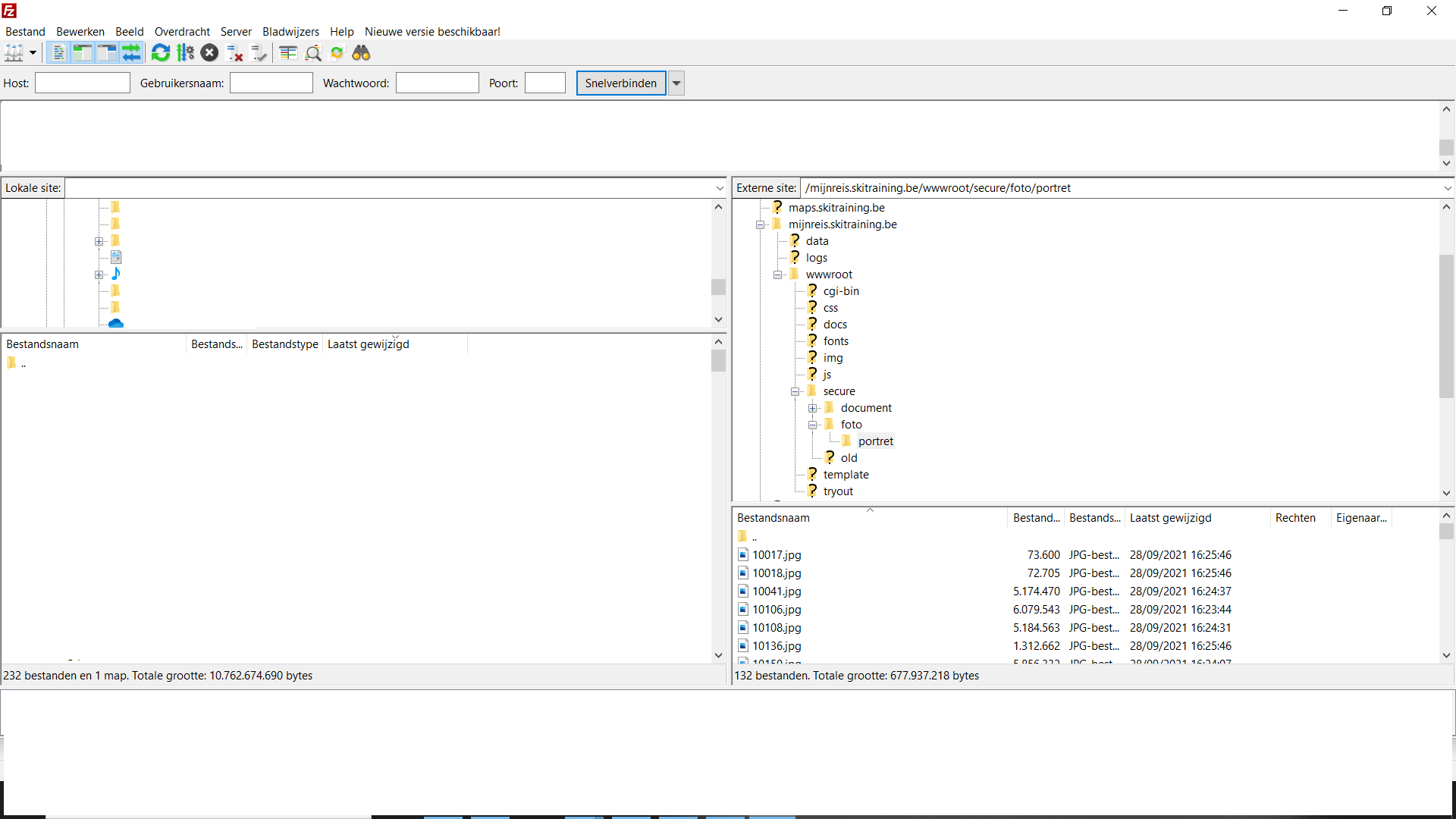Select the file 10108.jpg
Image resolution: width=1456 pixels, height=819 pixels.
[777, 628]
